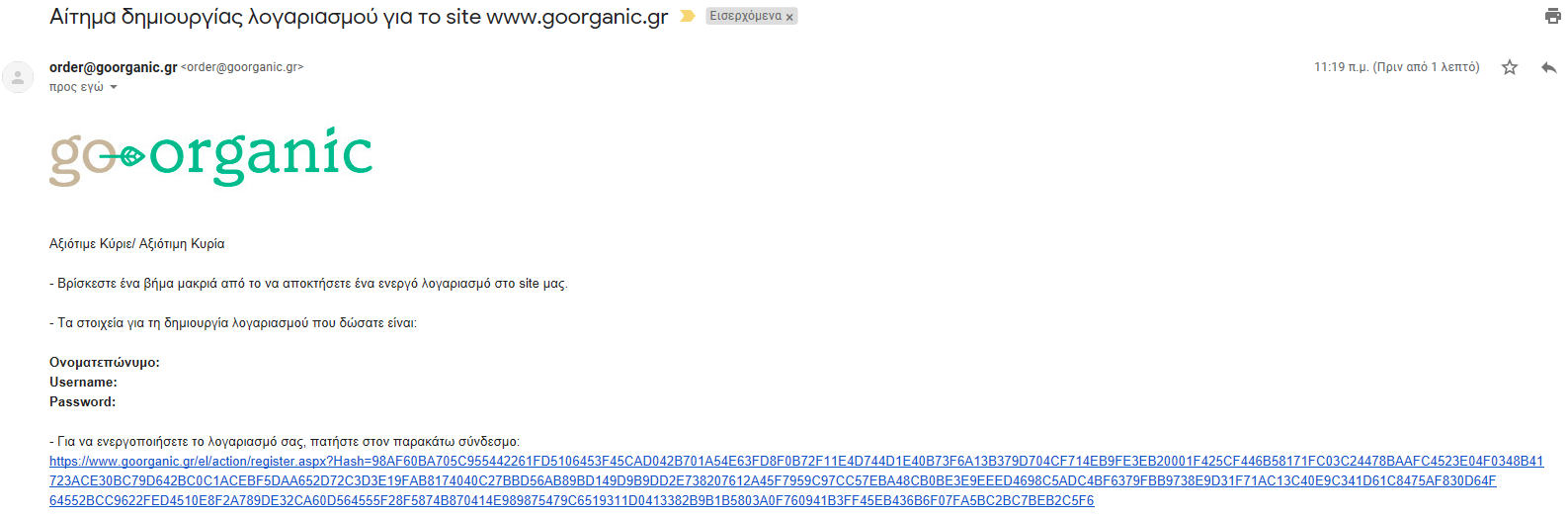Image resolution: width=1568 pixels, height=519 pixels.
Task: Toggle the yellow importance marker
Action: tap(688, 16)
